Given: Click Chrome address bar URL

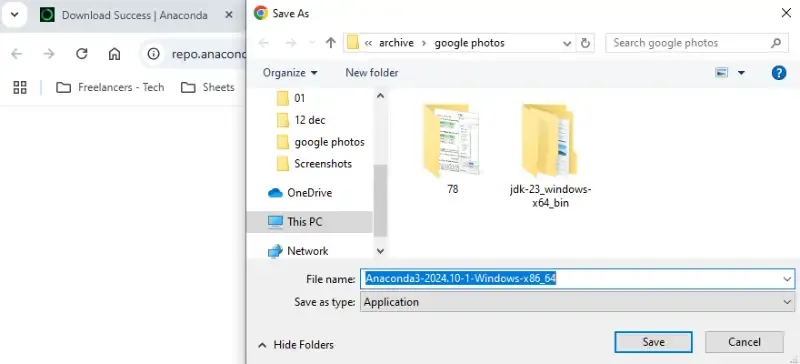Looking at the screenshot, I should point(209,54).
